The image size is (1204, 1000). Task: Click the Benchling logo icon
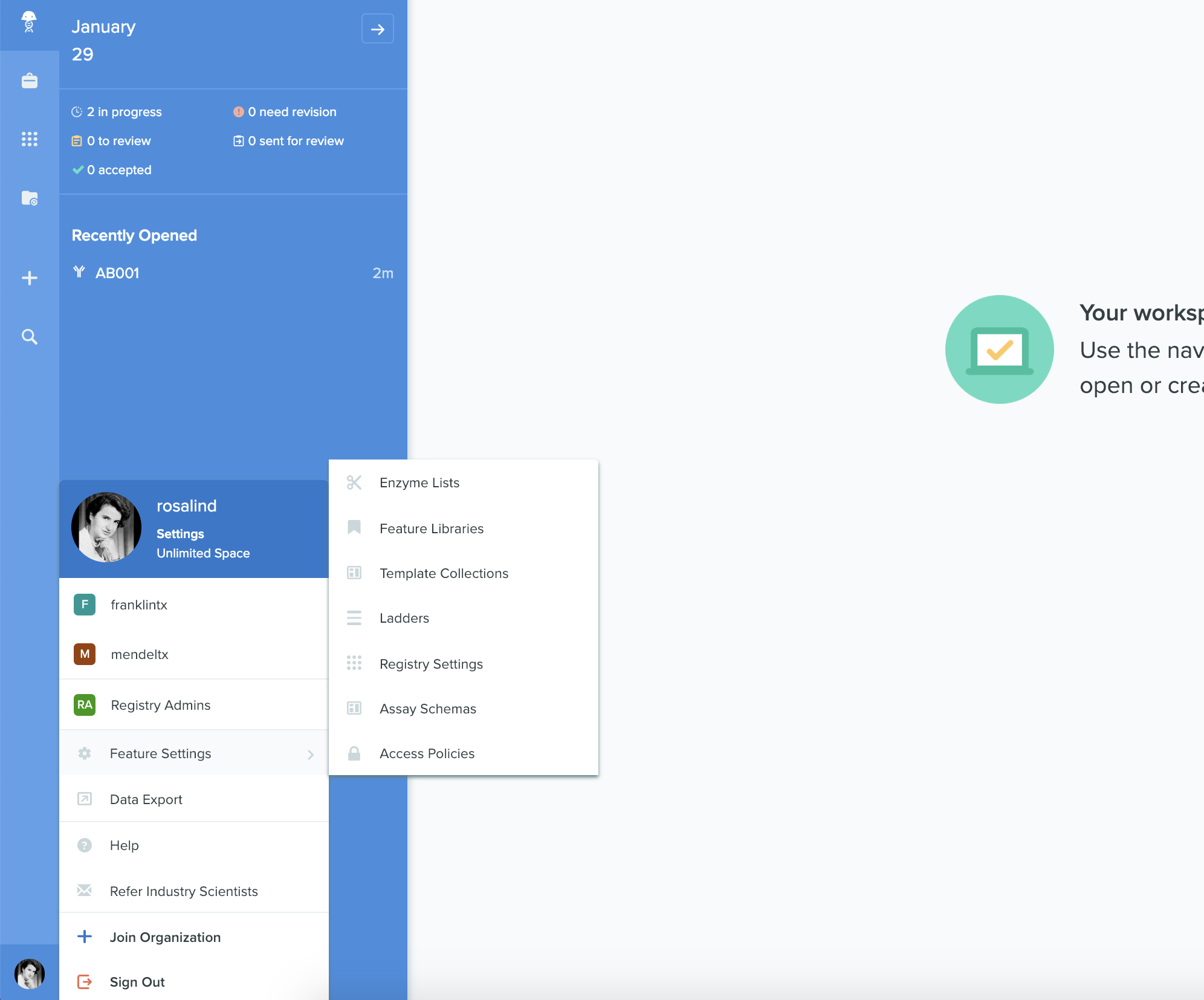coord(29,22)
